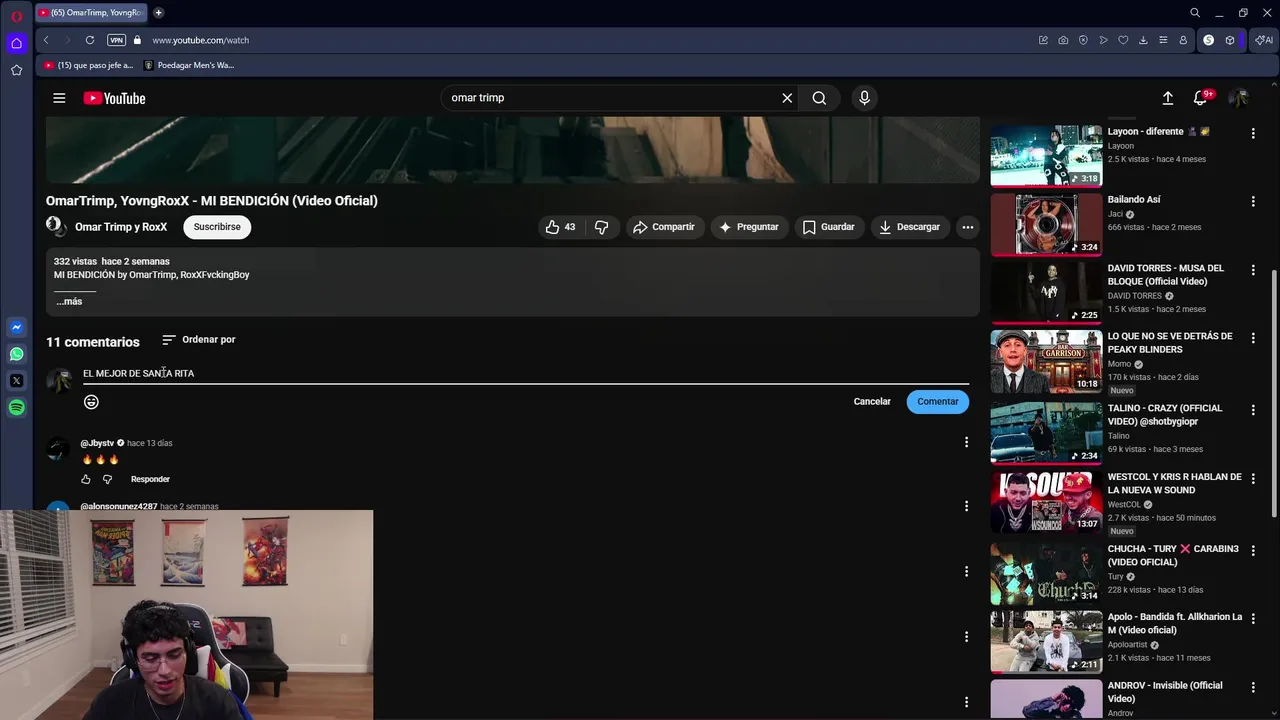
Task: Open X Twitter in Opera sidebar
Action: point(16,381)
